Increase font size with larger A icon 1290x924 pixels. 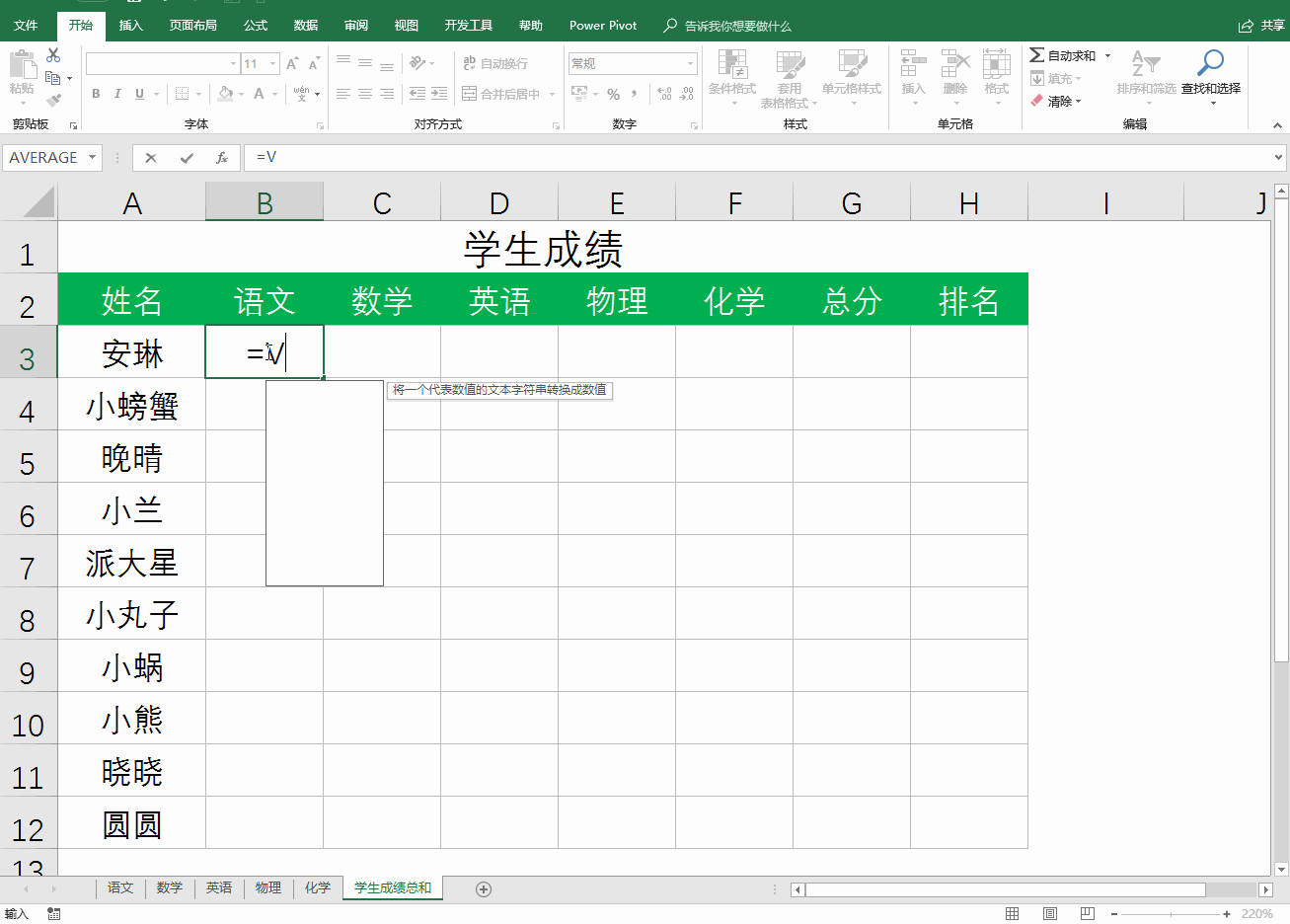(x=292, y=63)
